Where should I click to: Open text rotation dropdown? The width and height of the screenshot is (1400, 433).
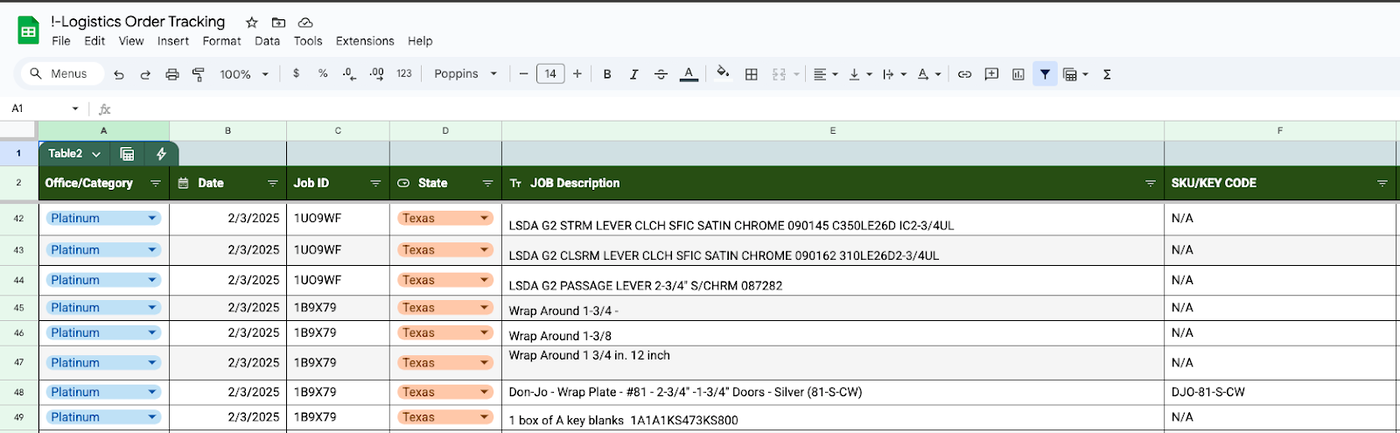928,74
